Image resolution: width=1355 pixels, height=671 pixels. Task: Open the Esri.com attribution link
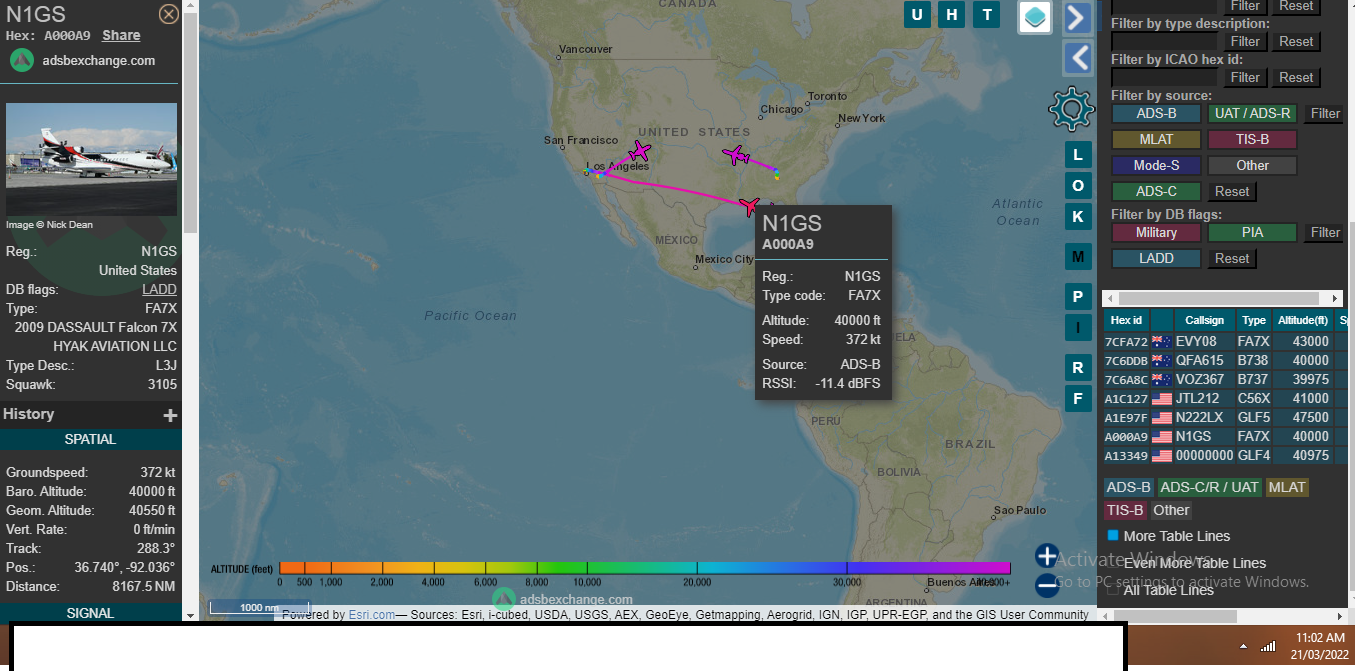[x=371, y=615]
